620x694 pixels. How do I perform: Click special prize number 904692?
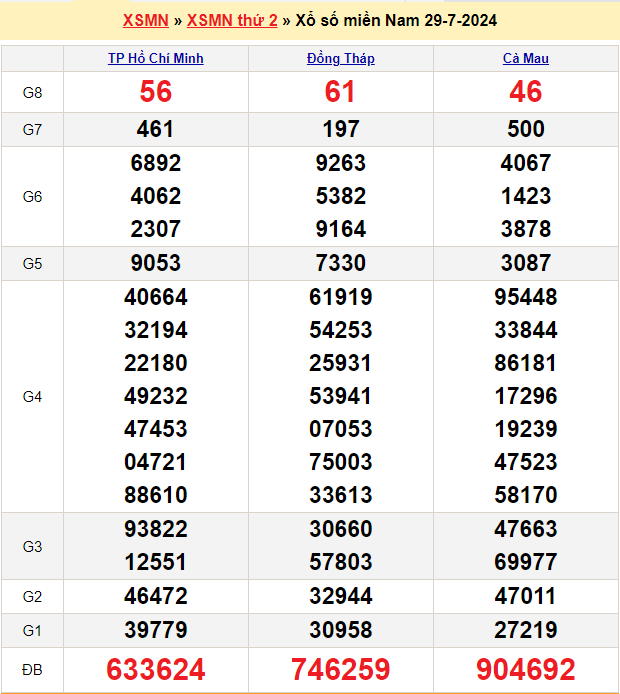[x=526, y=669]
